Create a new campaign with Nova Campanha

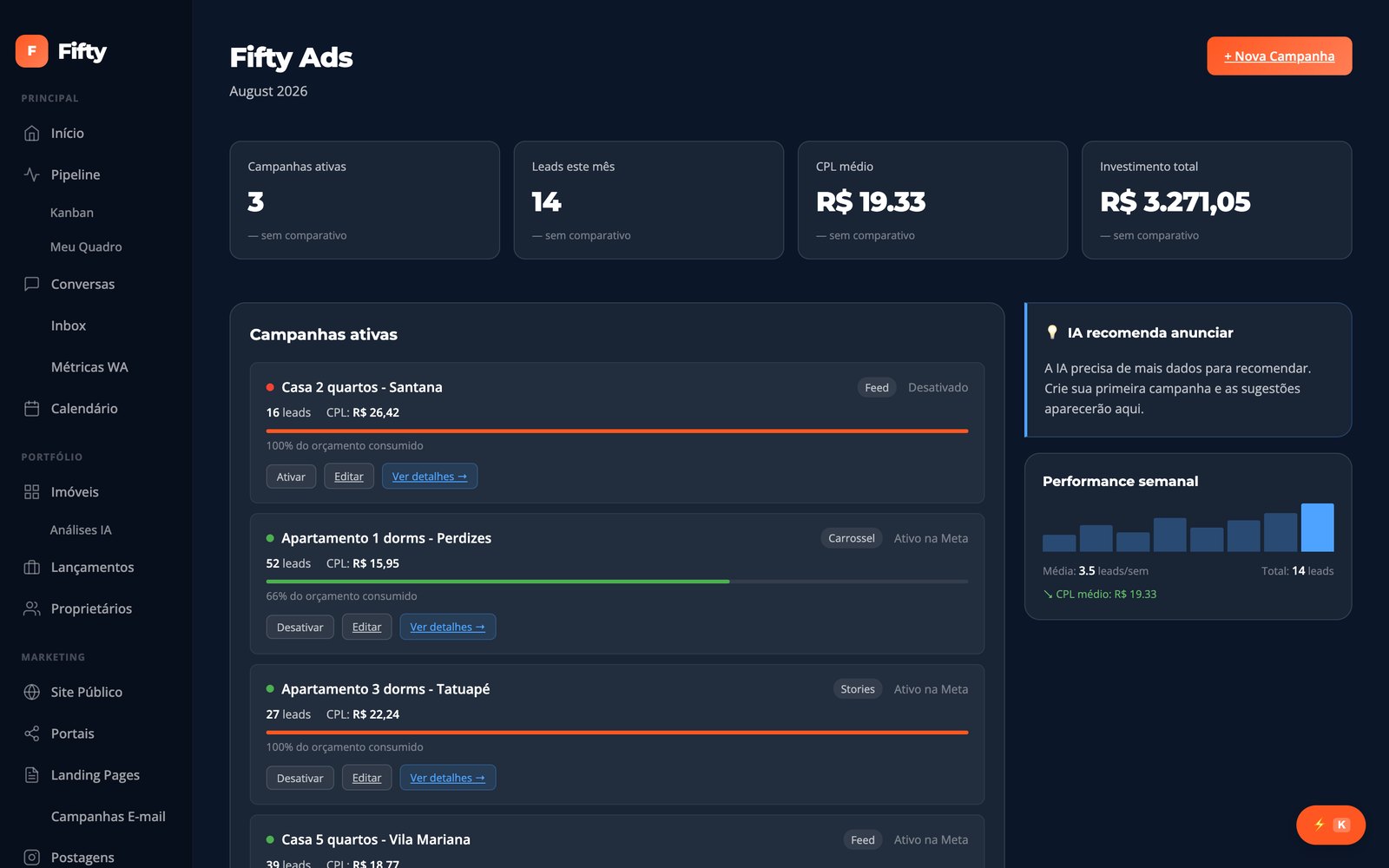click(1279, 56)
